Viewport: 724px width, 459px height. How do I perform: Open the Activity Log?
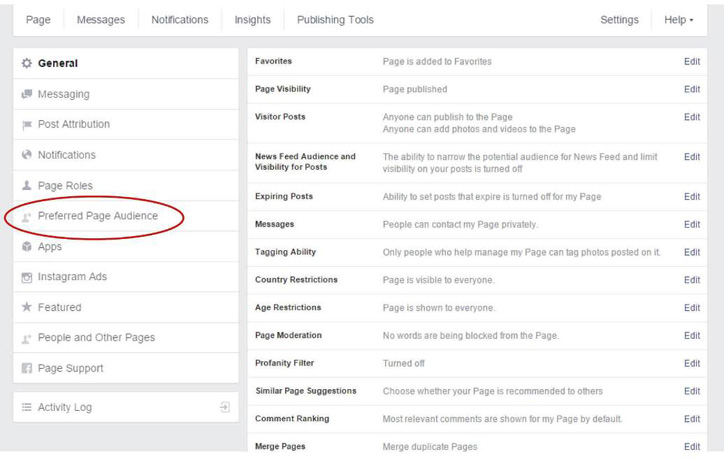pyautogui.click(x=126, y=407)
